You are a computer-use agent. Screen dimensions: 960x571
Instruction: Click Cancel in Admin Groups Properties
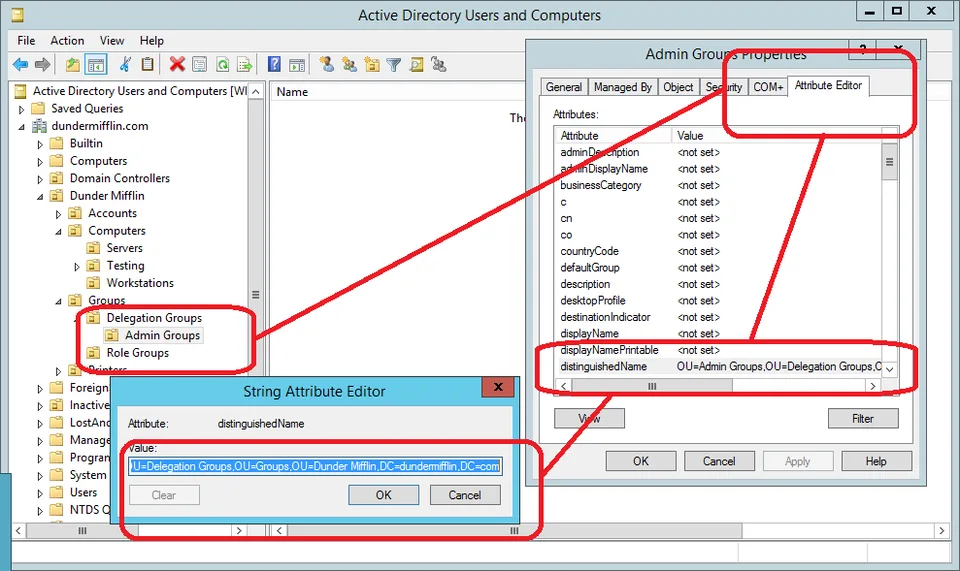click(719, 461)
